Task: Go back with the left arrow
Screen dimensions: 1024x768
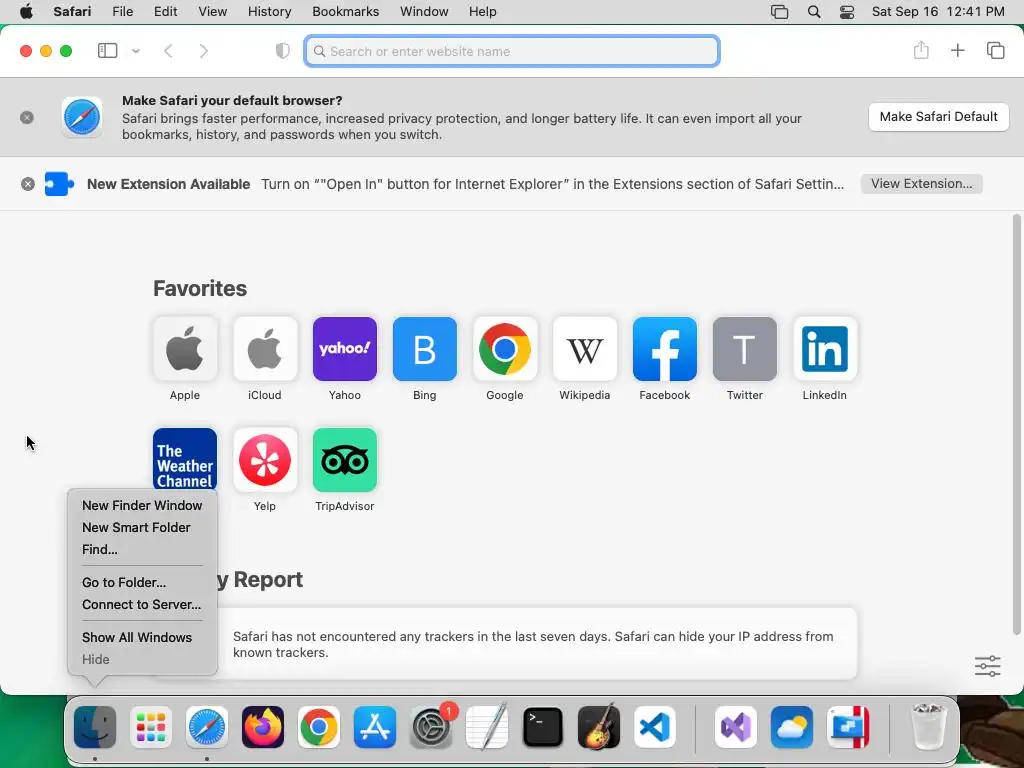Action: click(x=168, y=51)
